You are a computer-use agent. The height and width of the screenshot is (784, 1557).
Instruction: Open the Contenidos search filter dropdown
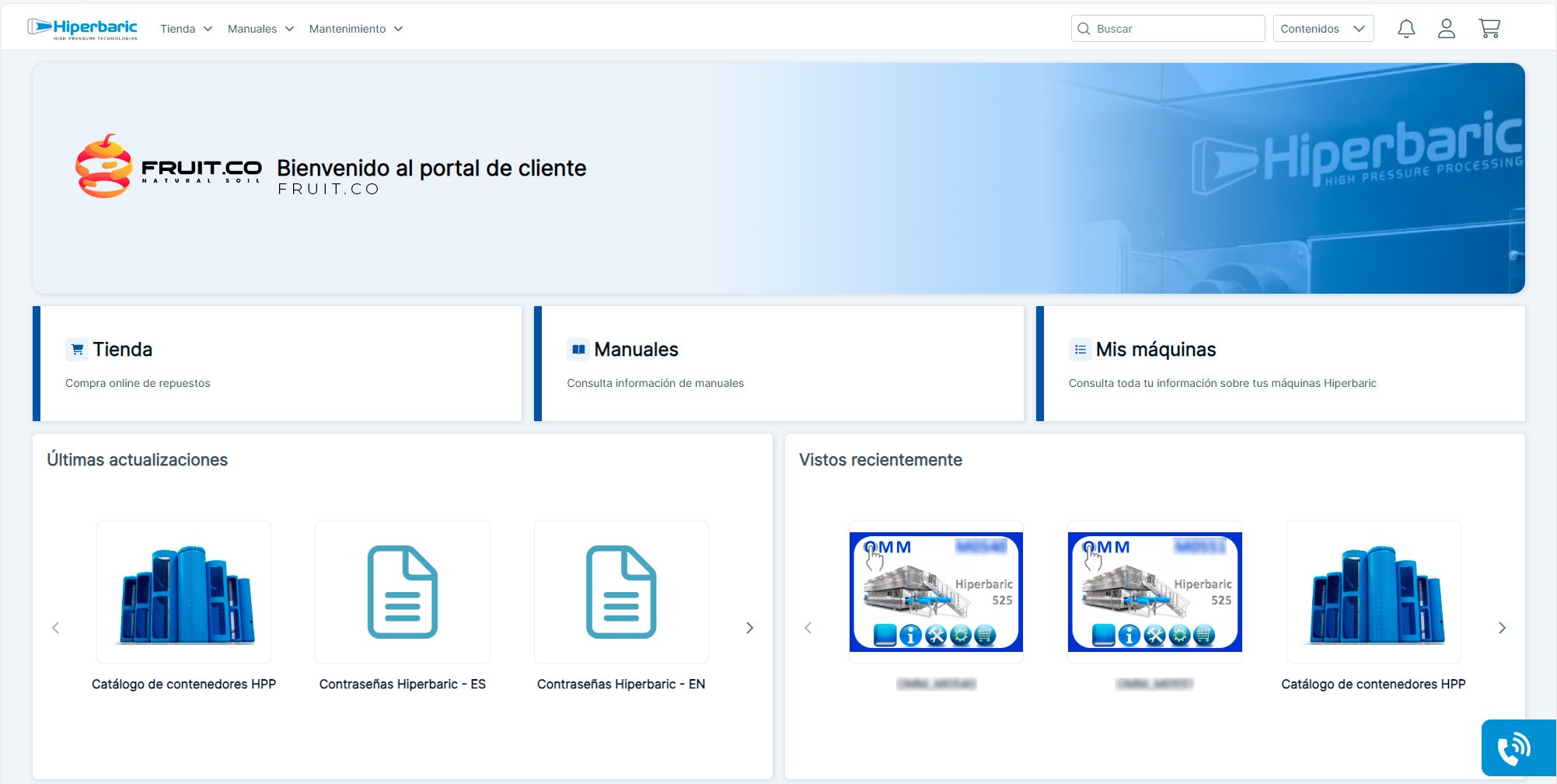pyautogui.click(x=1322, y=29)
